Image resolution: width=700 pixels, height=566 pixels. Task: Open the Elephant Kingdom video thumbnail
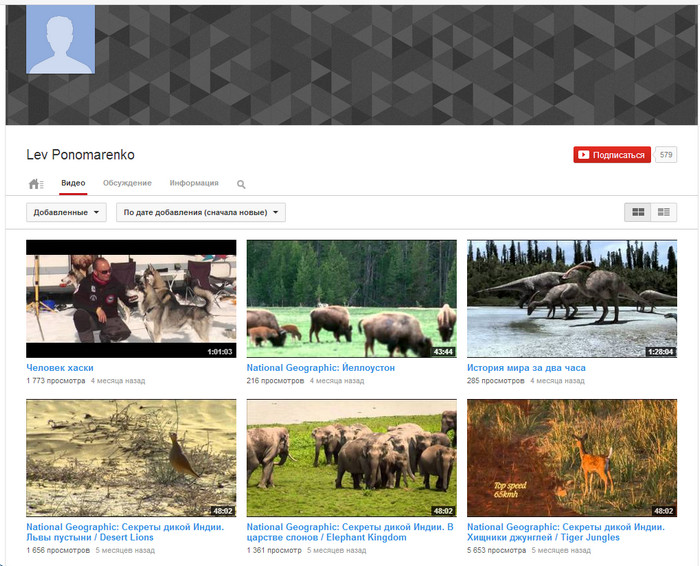pos(352,458)
